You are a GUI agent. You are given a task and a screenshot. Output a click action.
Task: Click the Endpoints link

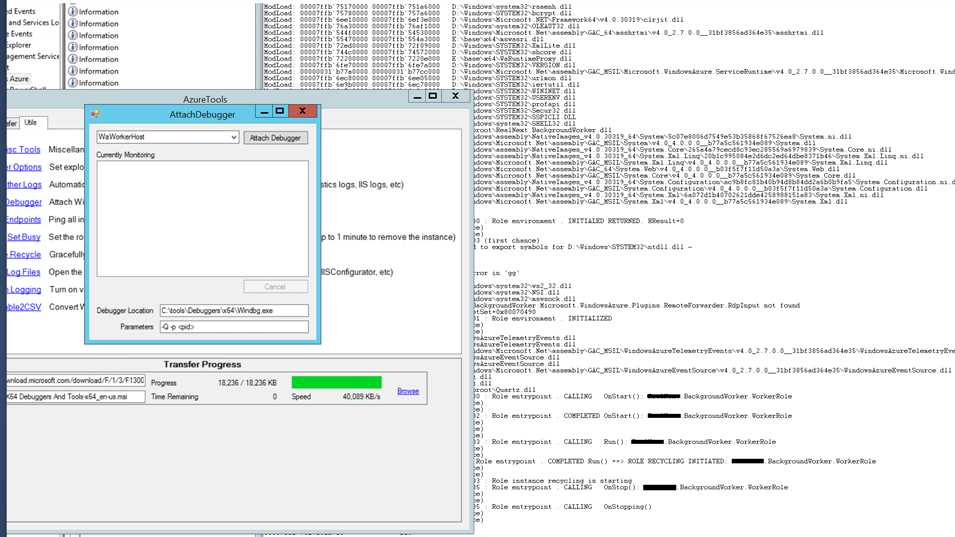point(24,220)
